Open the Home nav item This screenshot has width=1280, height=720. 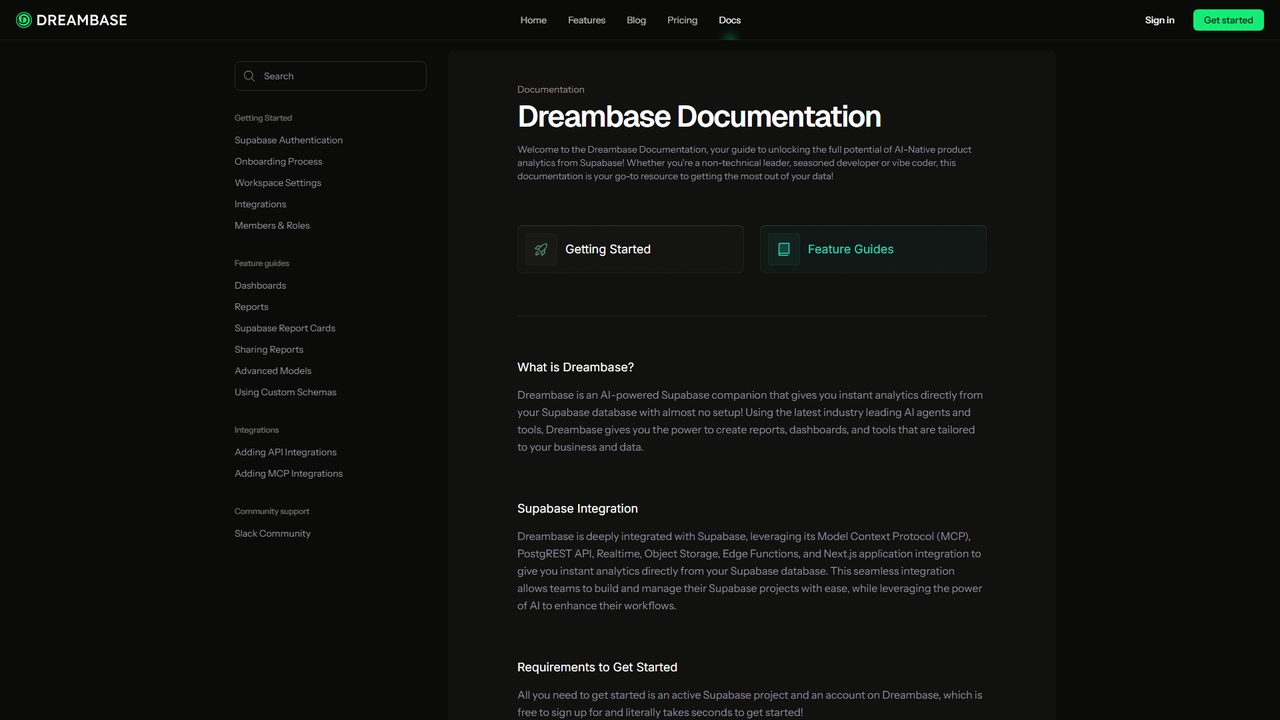(533, 20)
